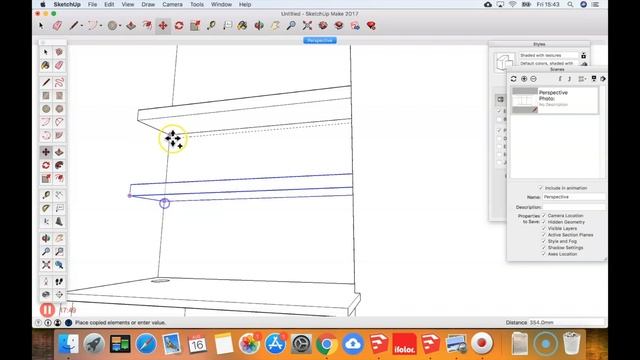Remove scene with minus button
This screenshot has height=360, width=640.
pos(533,79)
